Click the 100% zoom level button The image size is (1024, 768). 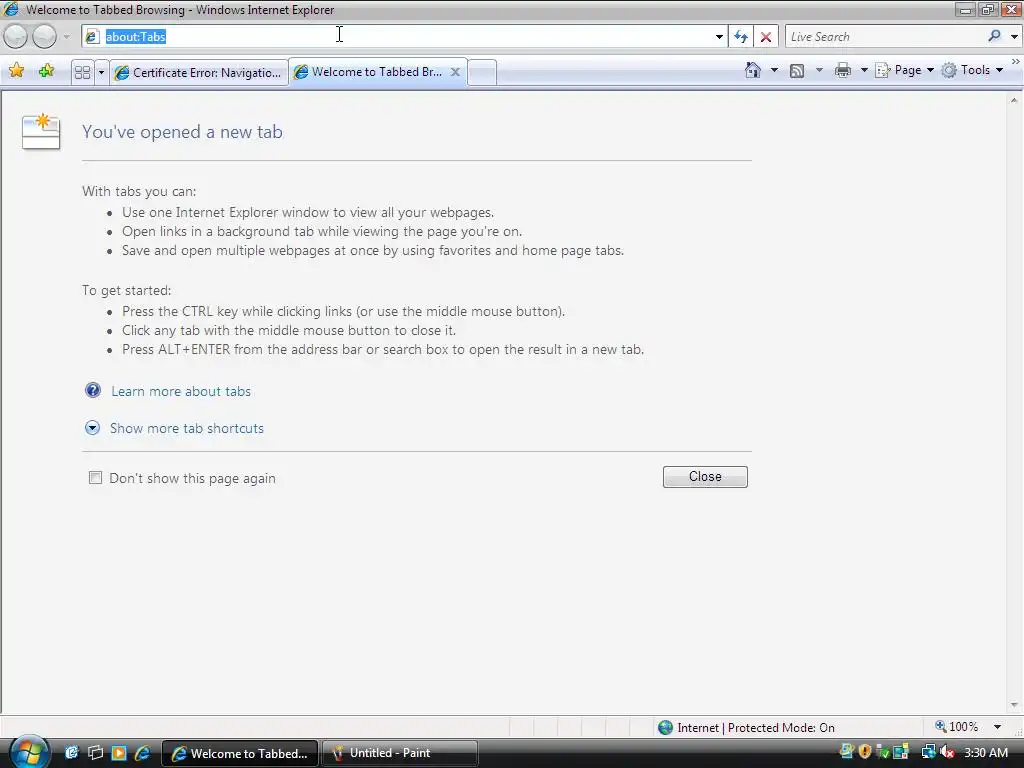coord(957,727)
